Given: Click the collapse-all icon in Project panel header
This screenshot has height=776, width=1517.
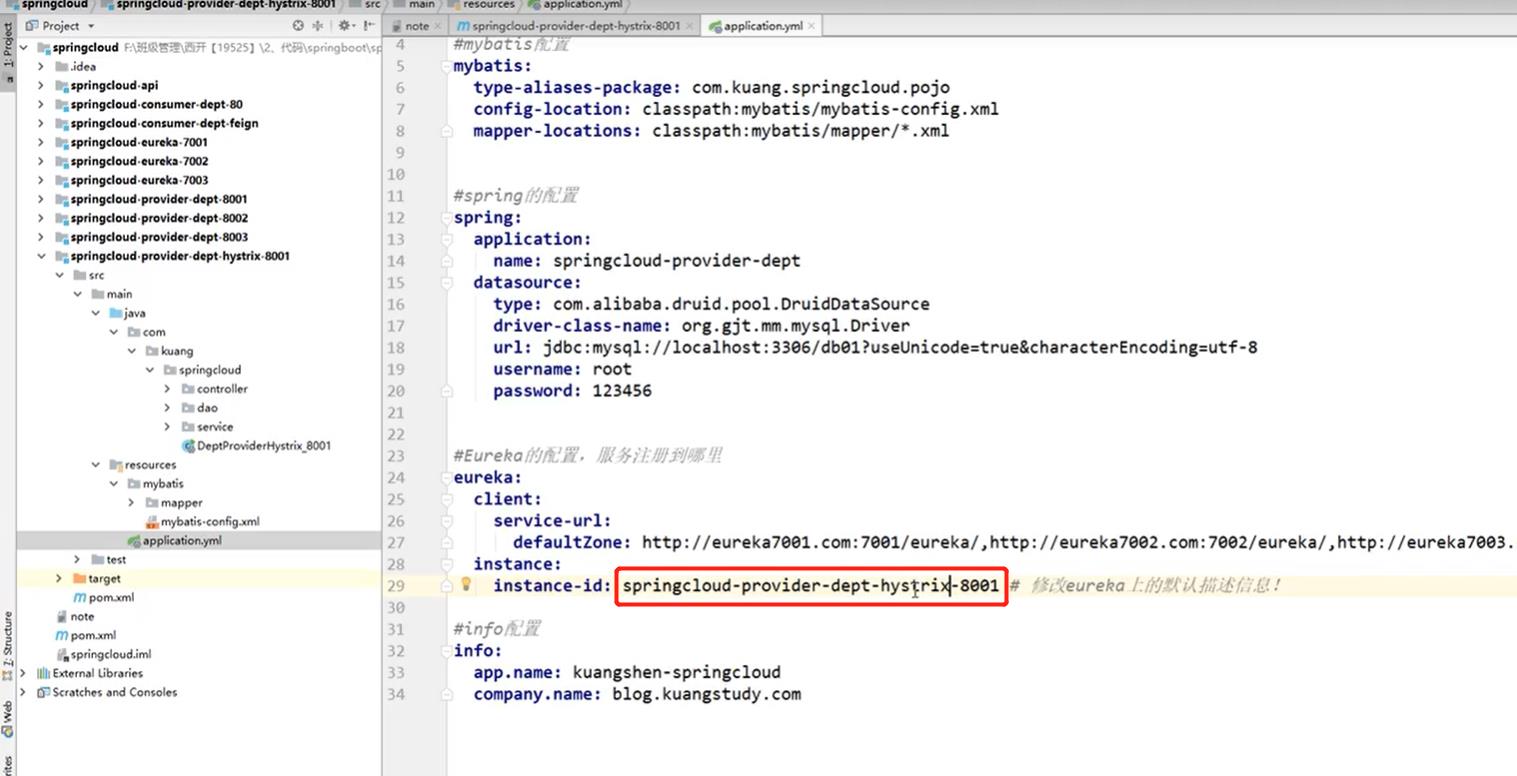Looking at the screenshot, I should (319, 26).
